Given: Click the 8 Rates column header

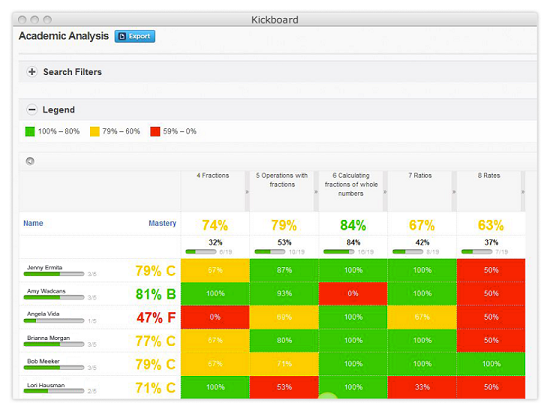Looking at the screenshot, I should click(489, 176).
